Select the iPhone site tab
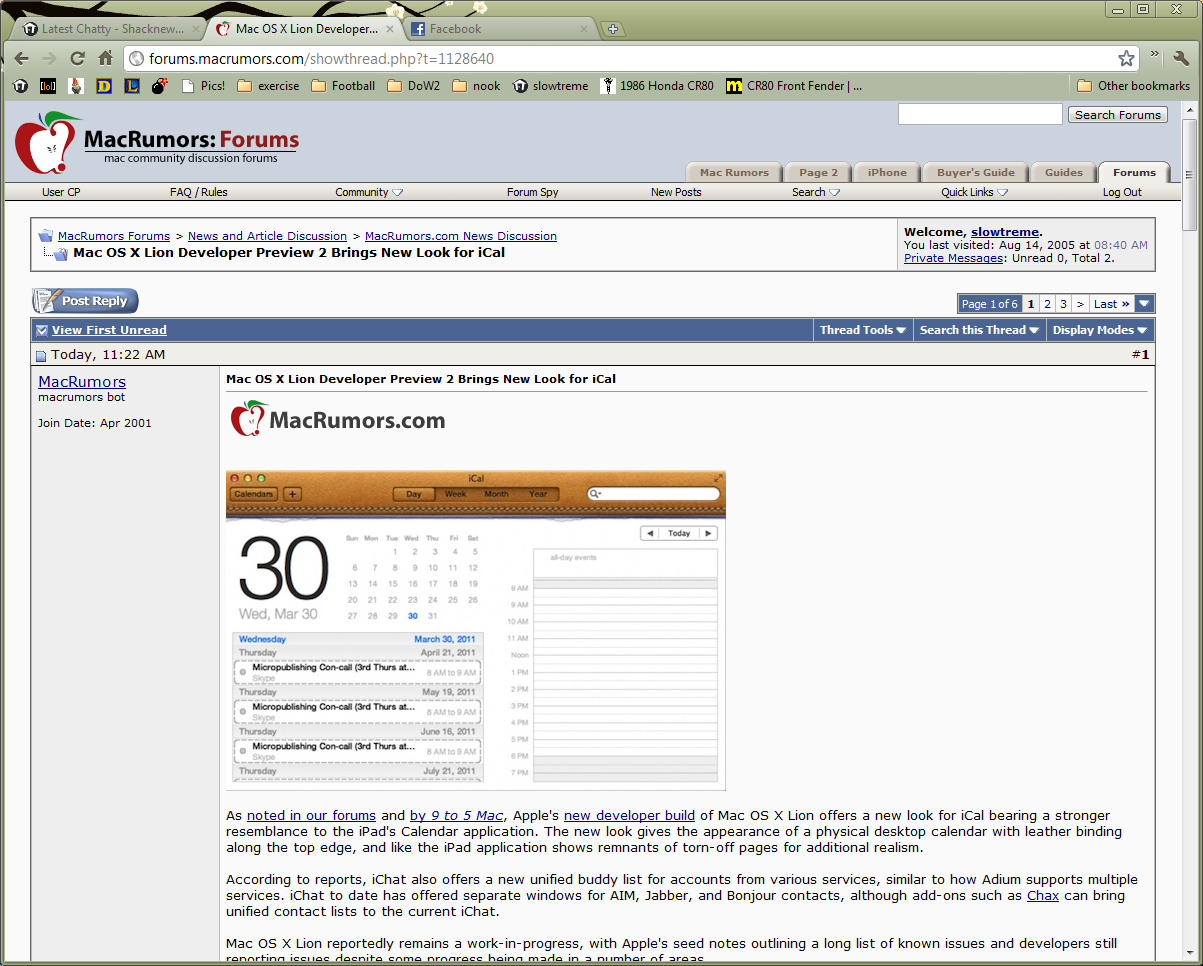Viewport: 1203px width, 966px height. [887, 172]
